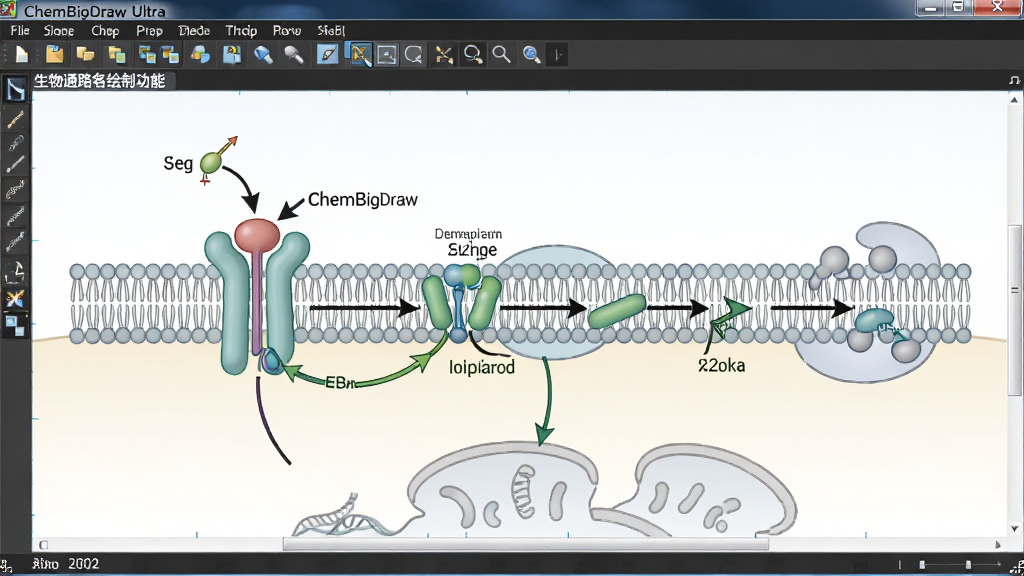The height and width of the screenshot is (576, 1024).
Task: Click the vertical line marker toolbar icon
Action: tap(558, 56)
